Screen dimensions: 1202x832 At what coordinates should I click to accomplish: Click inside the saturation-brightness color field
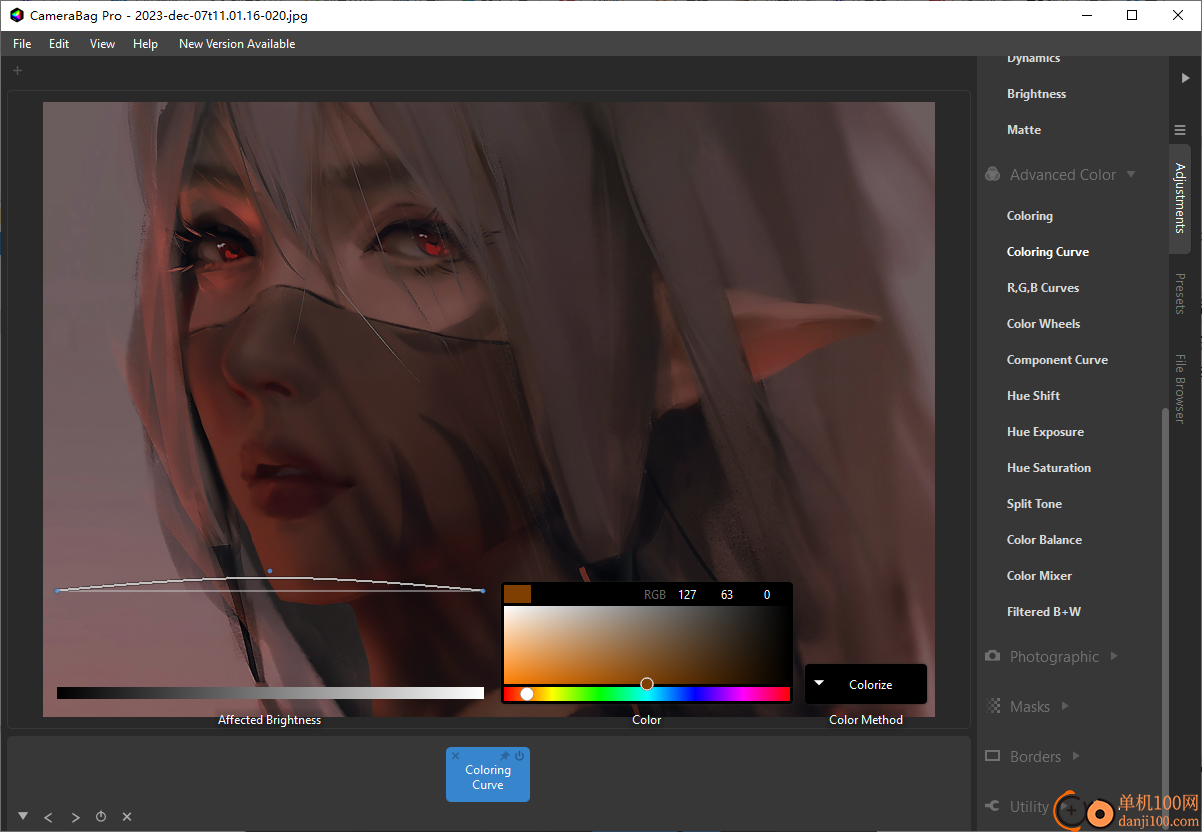(x=646, y=645)
